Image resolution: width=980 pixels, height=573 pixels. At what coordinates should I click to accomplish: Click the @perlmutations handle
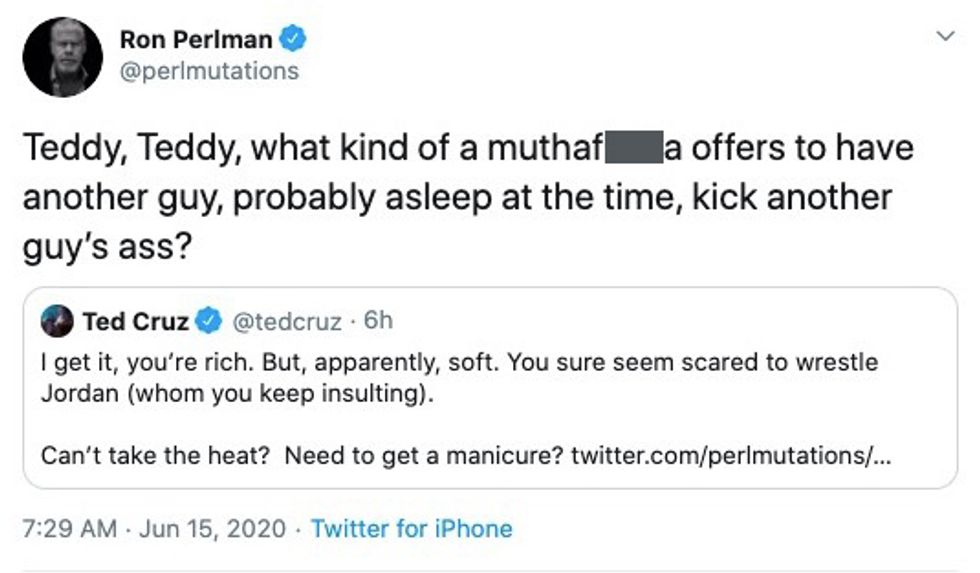click(208, 72)
